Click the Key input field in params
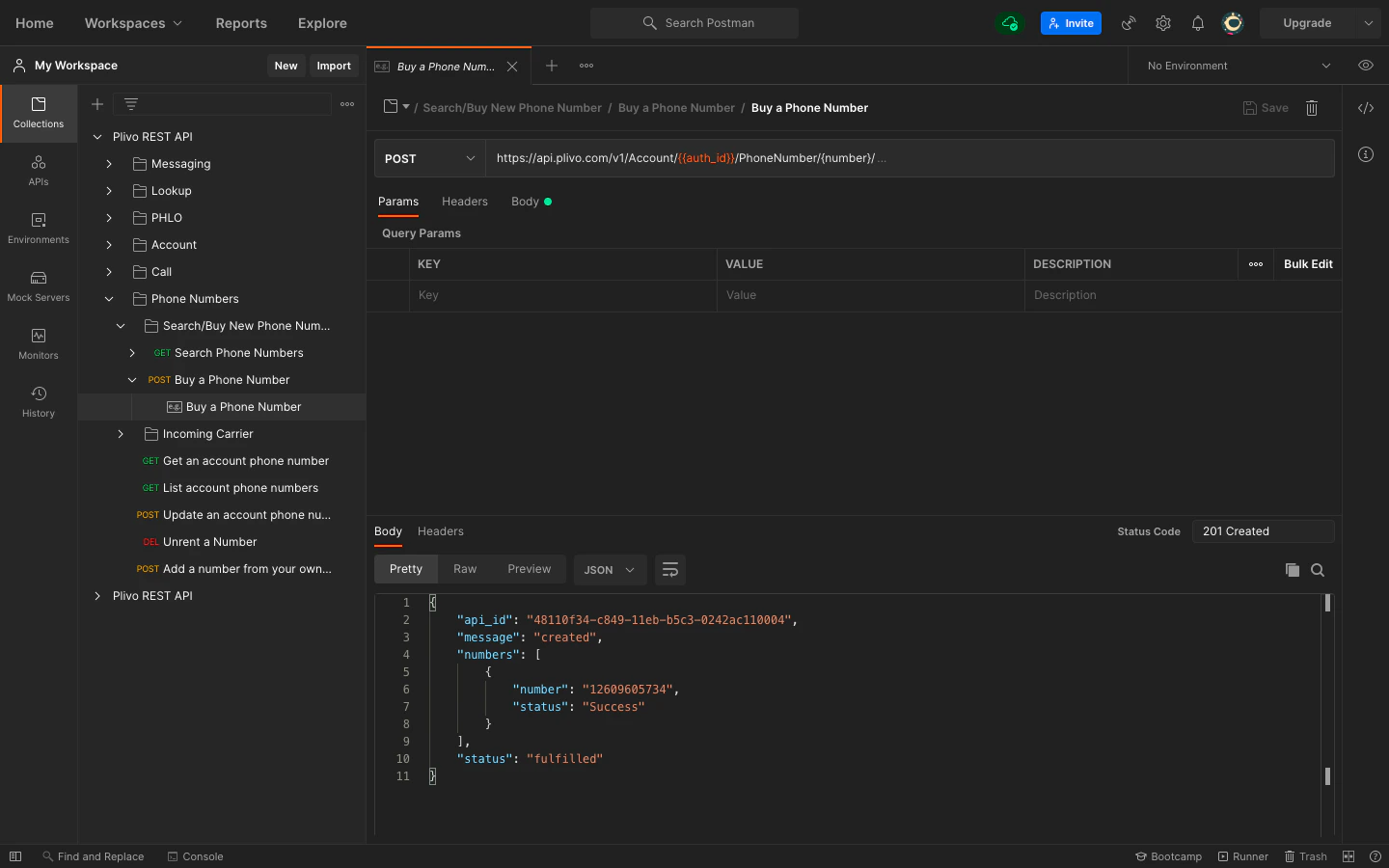 pos(564,295)
